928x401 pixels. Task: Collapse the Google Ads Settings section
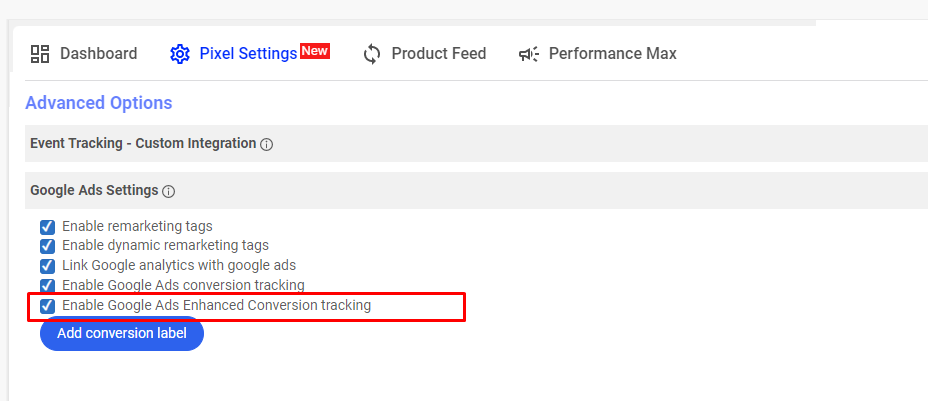[476, 190]
